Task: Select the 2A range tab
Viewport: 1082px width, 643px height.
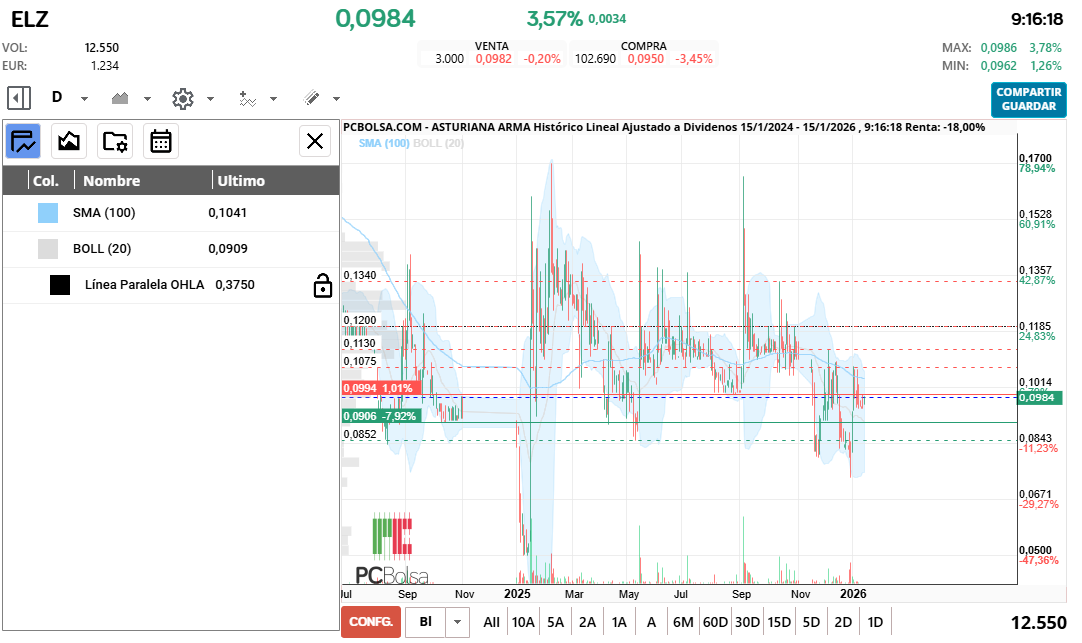Action: (x=587, y=622)
